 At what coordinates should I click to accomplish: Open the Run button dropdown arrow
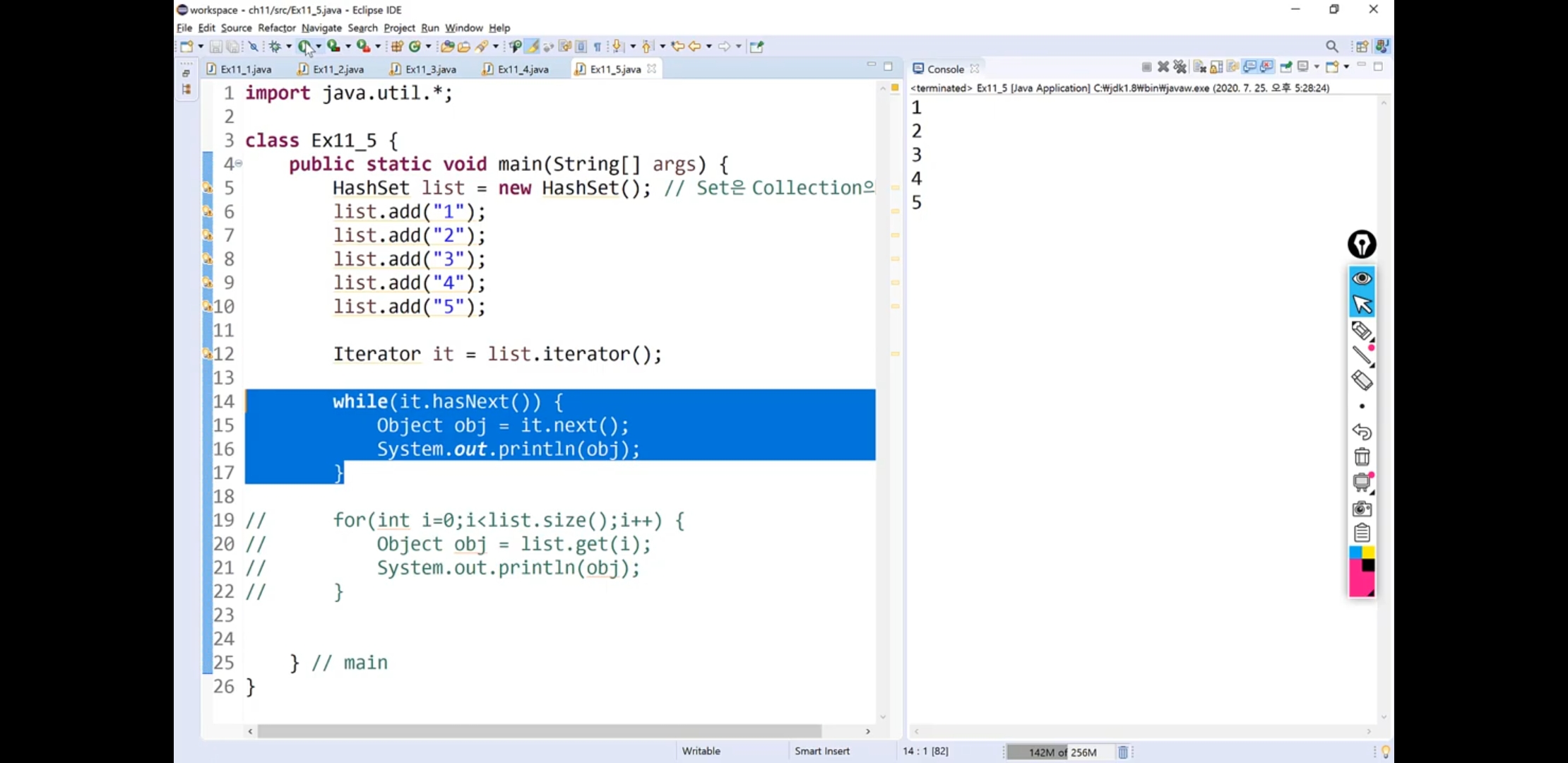click(x=319, y=47)
